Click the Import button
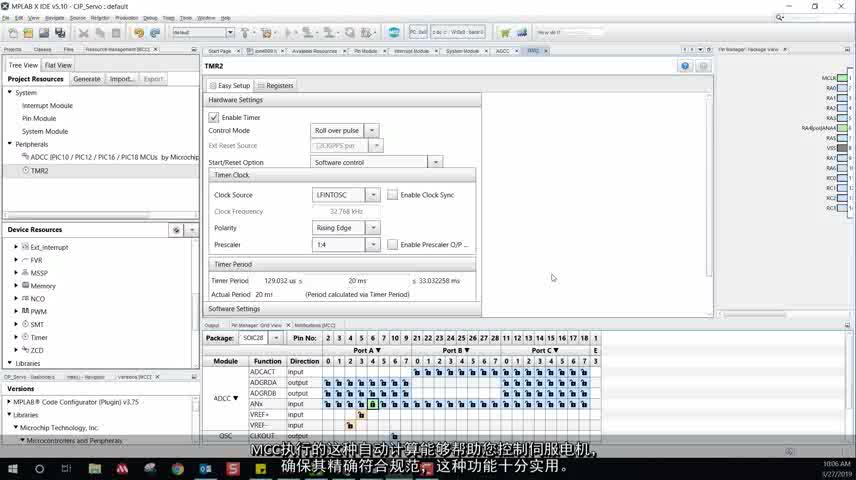Screen dimensions: 856x480 tap(122, 79)
